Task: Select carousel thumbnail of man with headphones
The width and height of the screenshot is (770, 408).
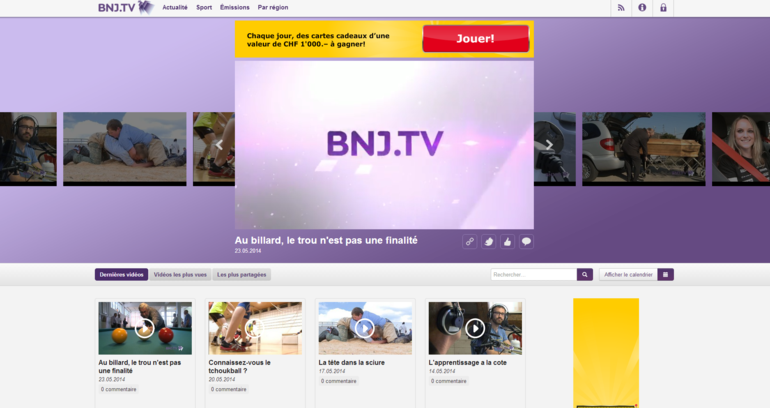Action: [28, 149]
